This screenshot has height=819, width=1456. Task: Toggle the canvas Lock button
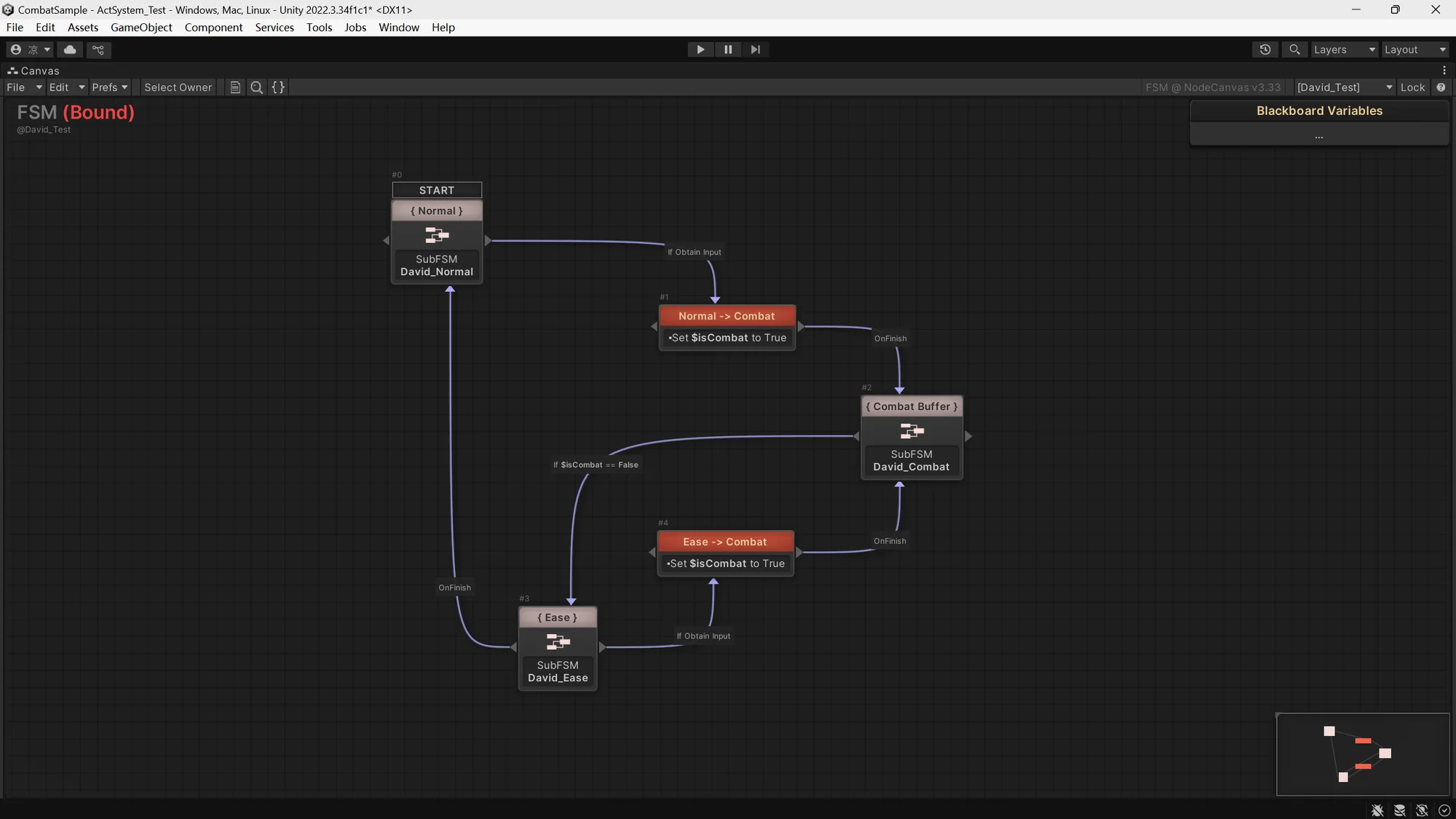(x=1412, y=87)
